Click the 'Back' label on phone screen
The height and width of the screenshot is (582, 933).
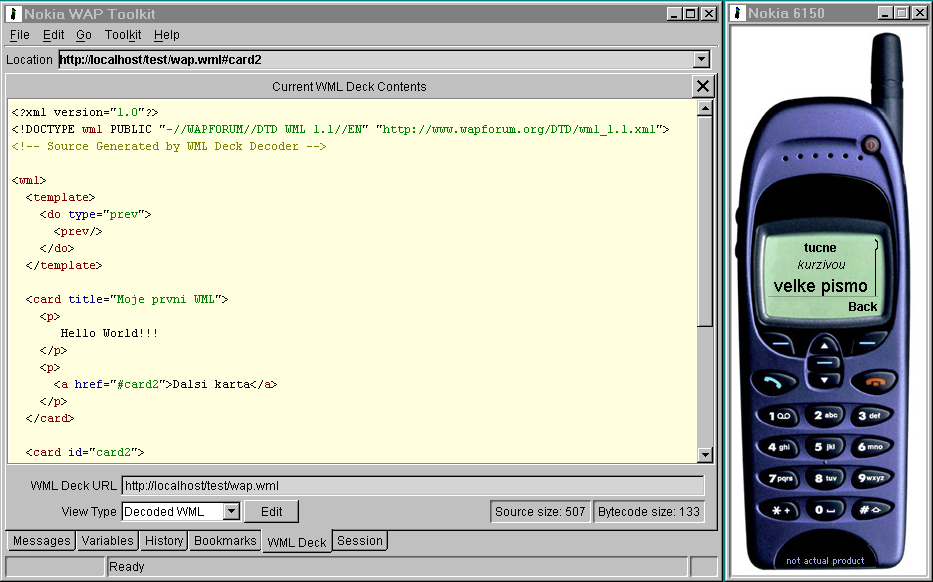pos(862,306)
